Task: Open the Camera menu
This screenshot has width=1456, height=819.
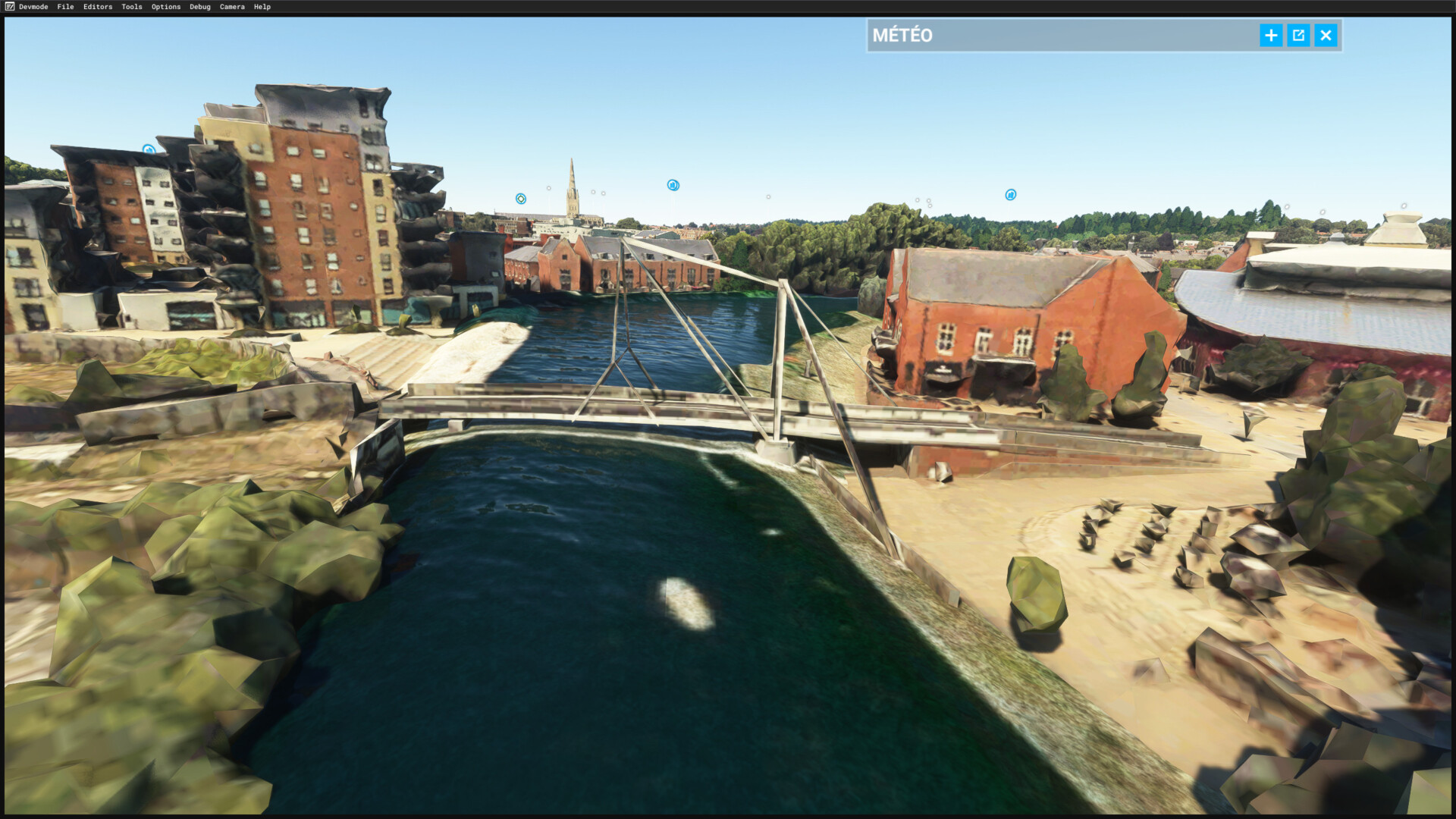Action: point(232,7)
